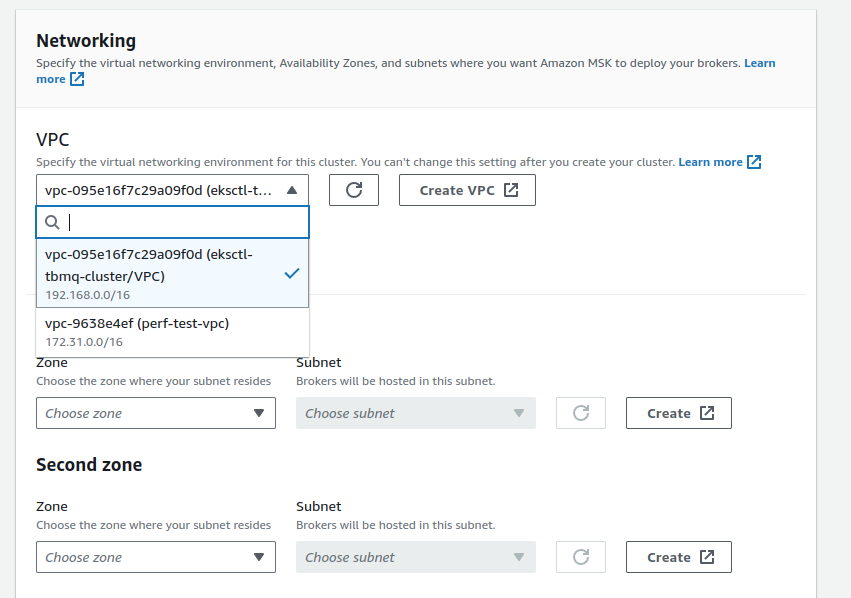Click the refresh icon in Second zone row

pyautogui.click(x=581, y=557)
